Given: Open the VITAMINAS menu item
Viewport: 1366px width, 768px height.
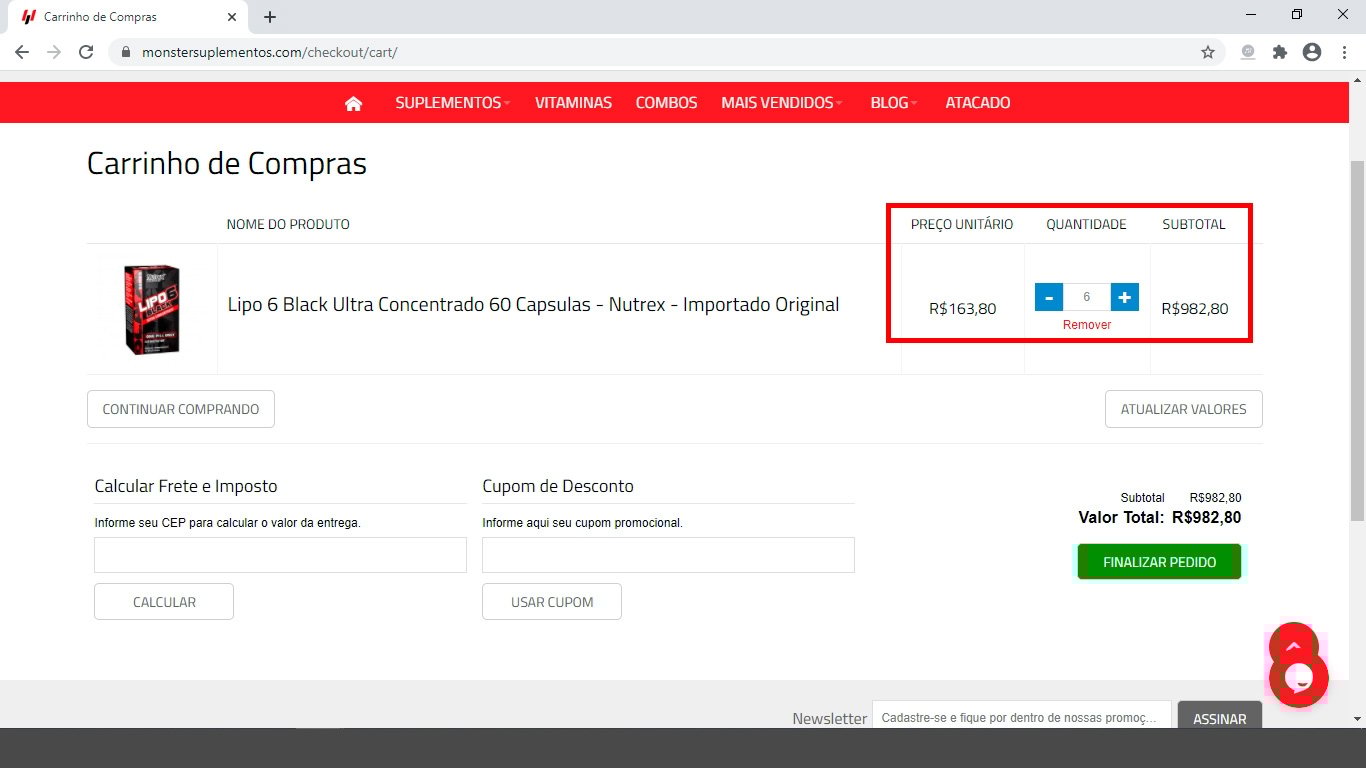Looking at the screenshot, I should click(573, 103).
